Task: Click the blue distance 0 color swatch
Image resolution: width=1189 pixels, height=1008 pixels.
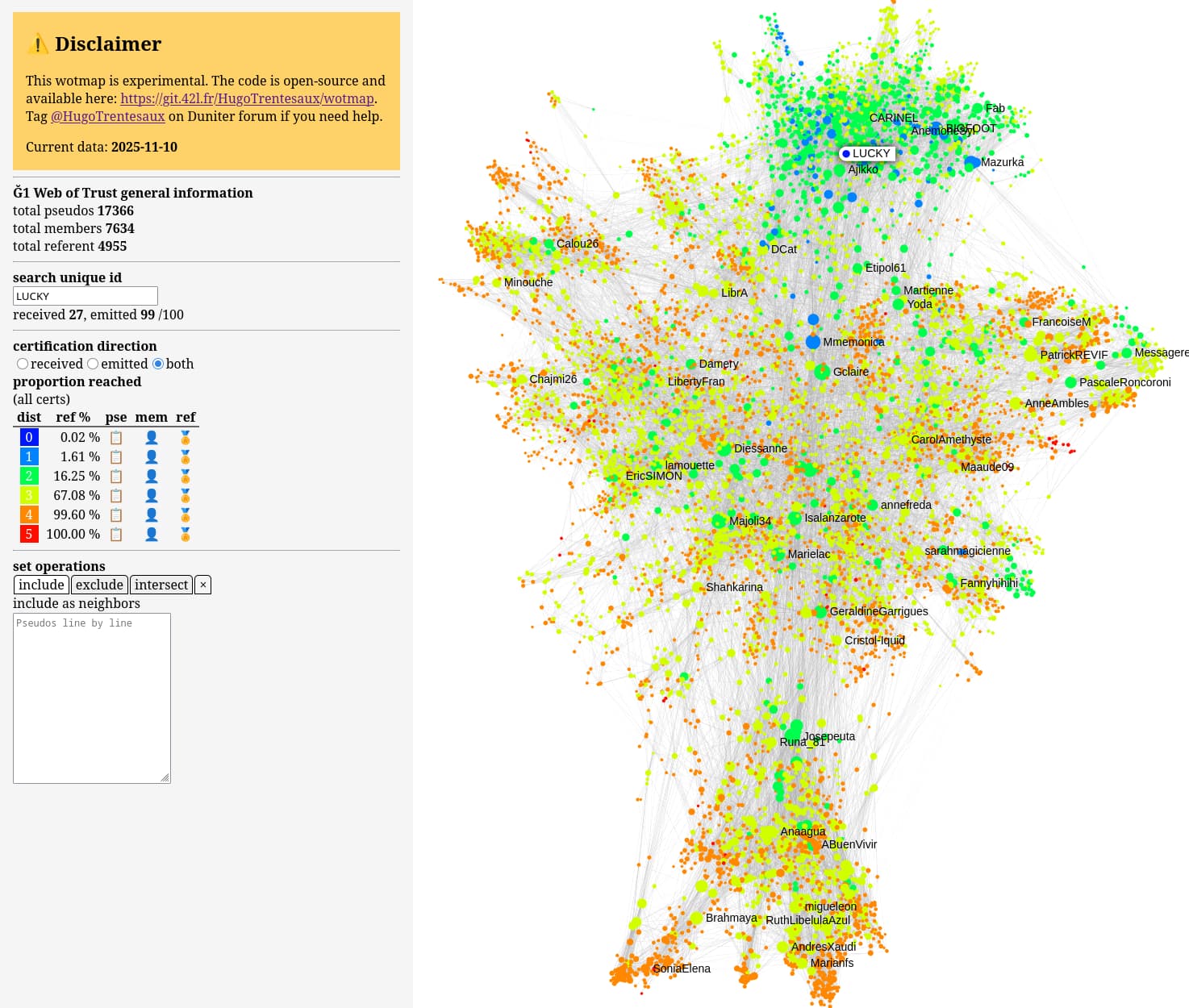Action: [29, 438]
